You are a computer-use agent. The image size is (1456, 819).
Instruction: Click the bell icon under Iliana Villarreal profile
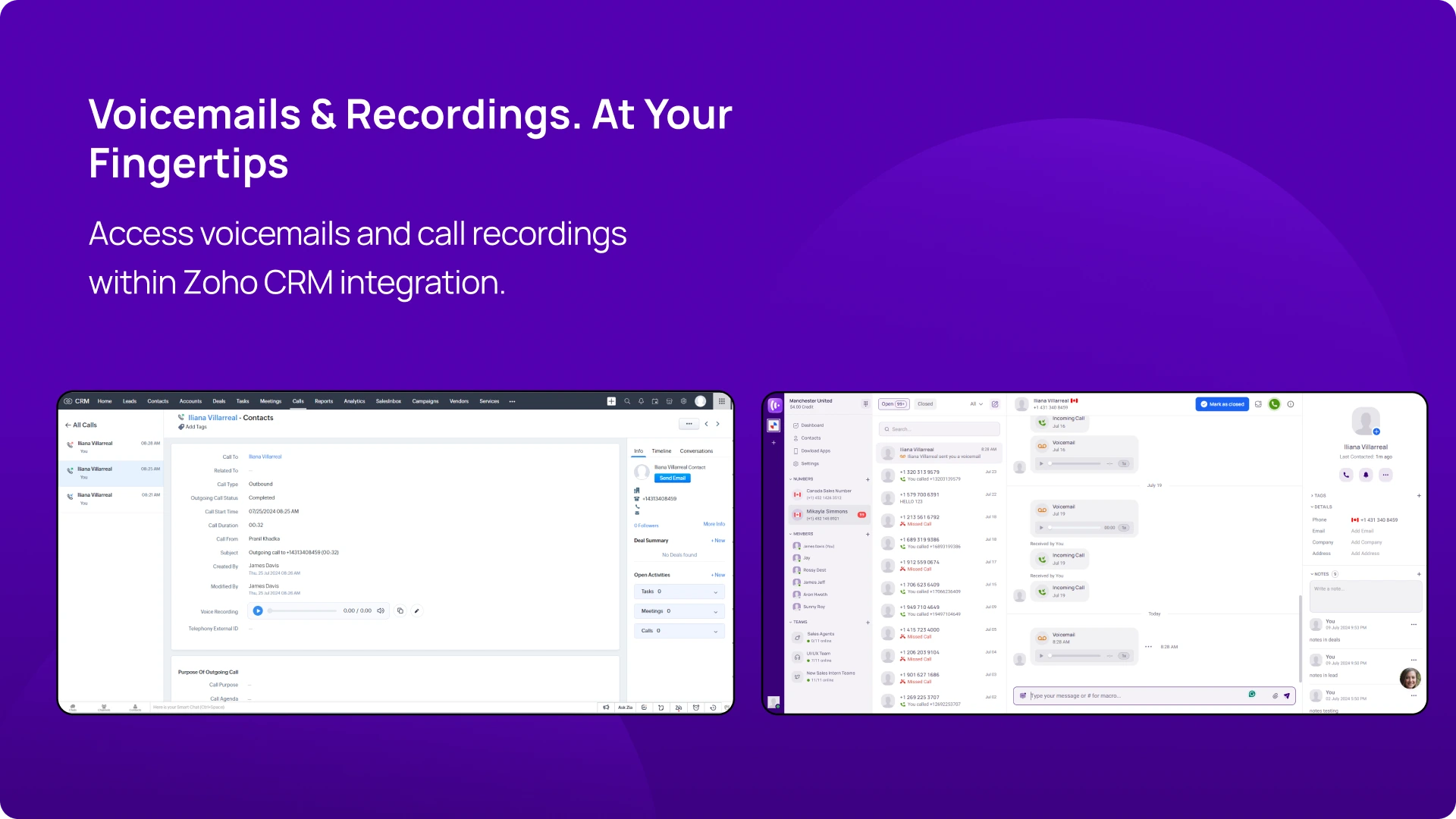pyautogui.click(x=1366, y=475)
